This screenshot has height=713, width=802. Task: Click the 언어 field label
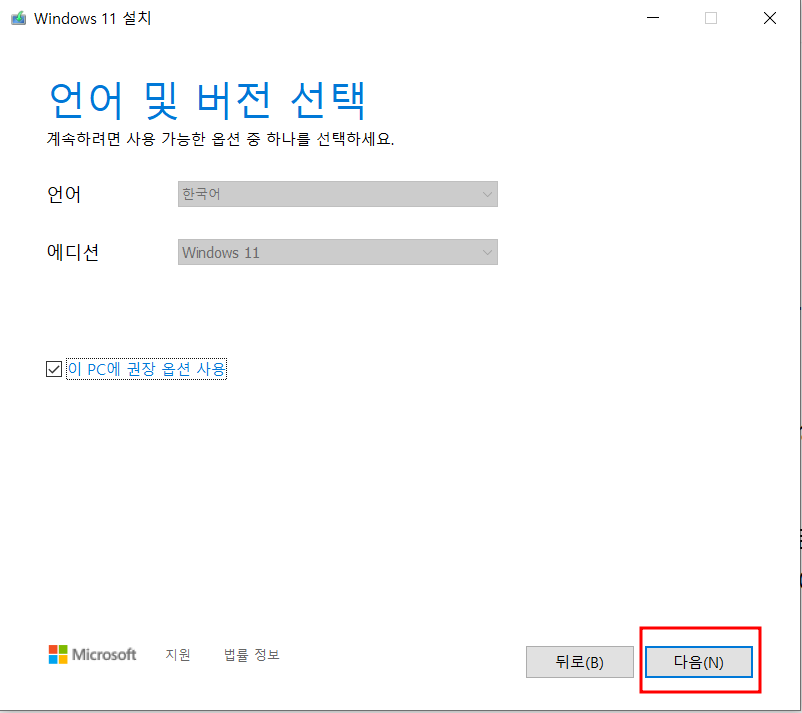tap(63, 194)
